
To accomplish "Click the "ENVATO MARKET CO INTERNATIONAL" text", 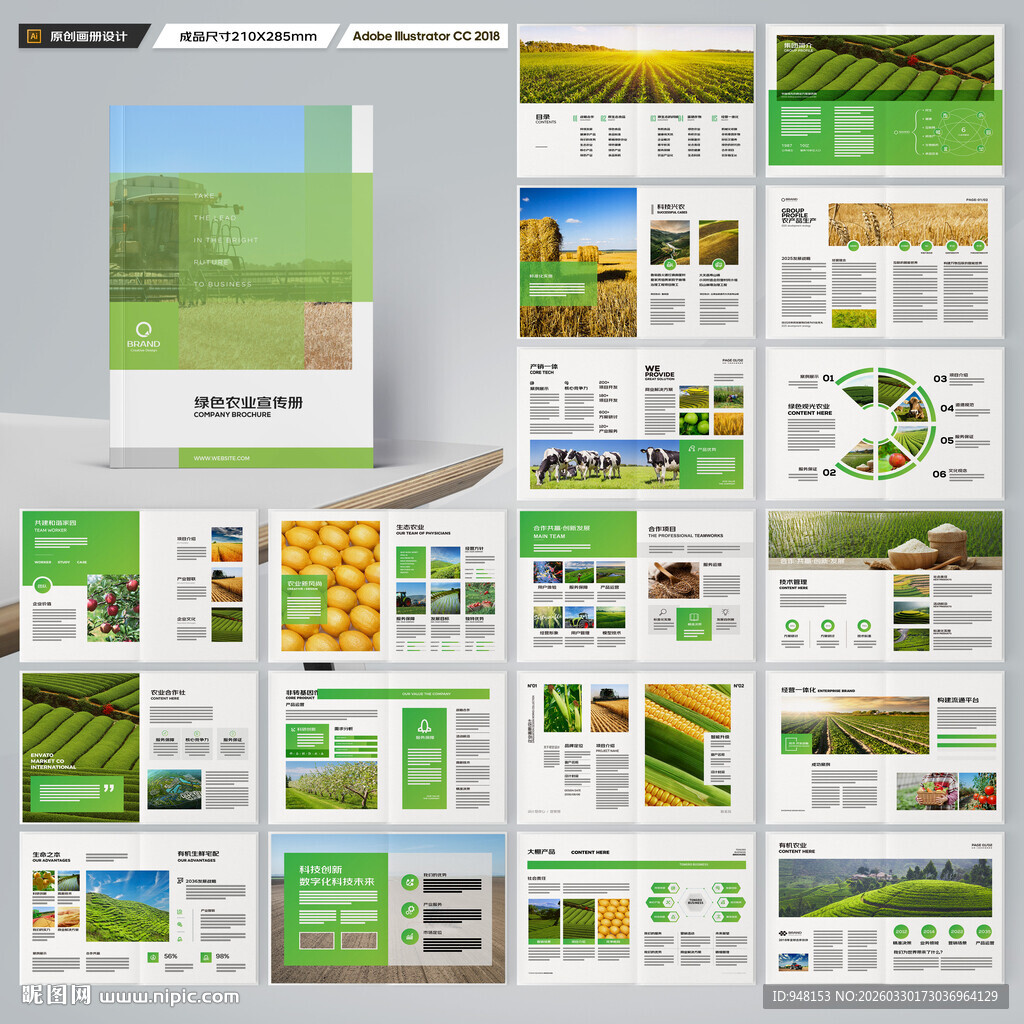I will (53, 761).
